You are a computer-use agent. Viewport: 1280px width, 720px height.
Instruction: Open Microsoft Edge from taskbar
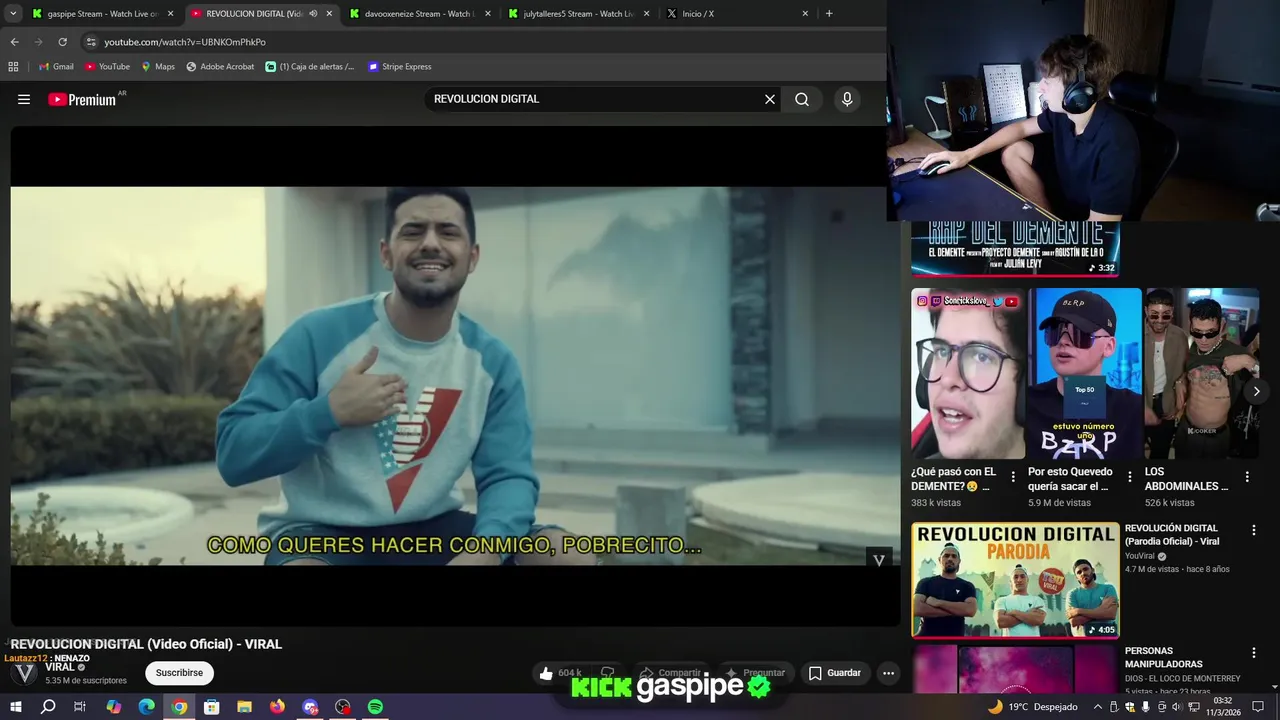[146, 707]
